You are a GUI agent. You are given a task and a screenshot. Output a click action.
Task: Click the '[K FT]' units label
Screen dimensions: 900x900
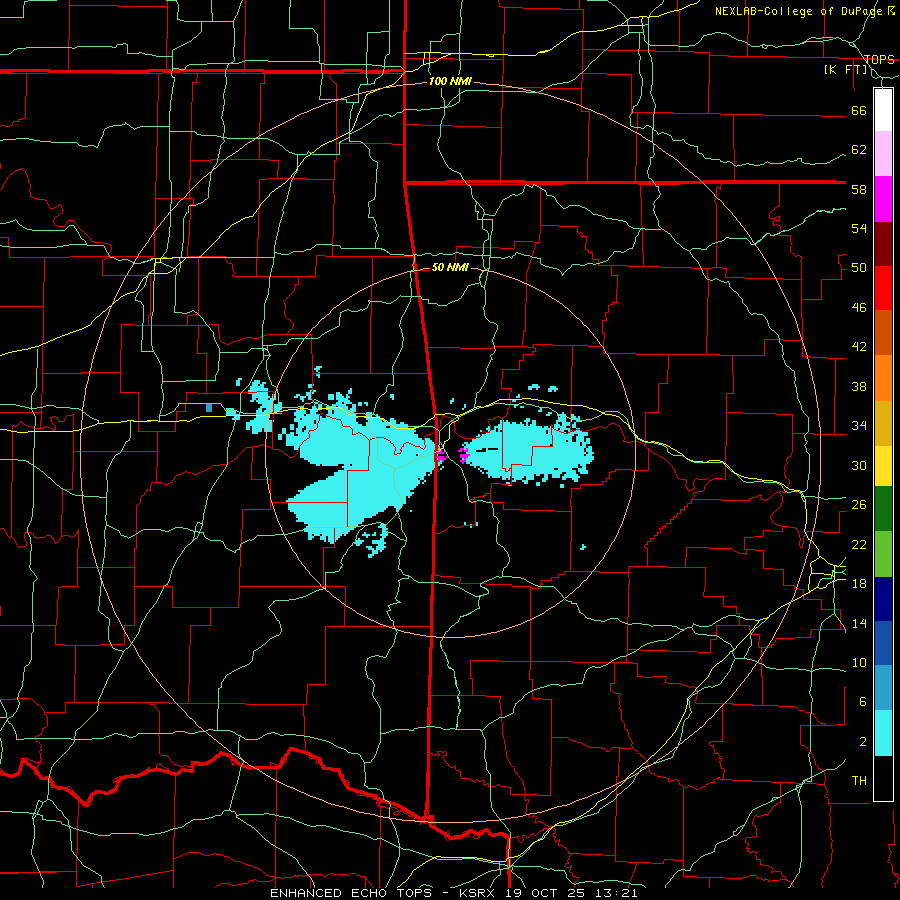[845, 69]
